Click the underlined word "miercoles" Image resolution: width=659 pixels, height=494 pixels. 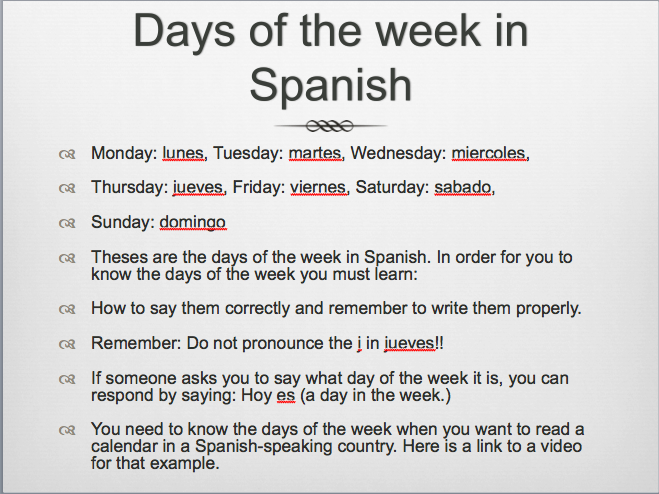pos(488,154)
